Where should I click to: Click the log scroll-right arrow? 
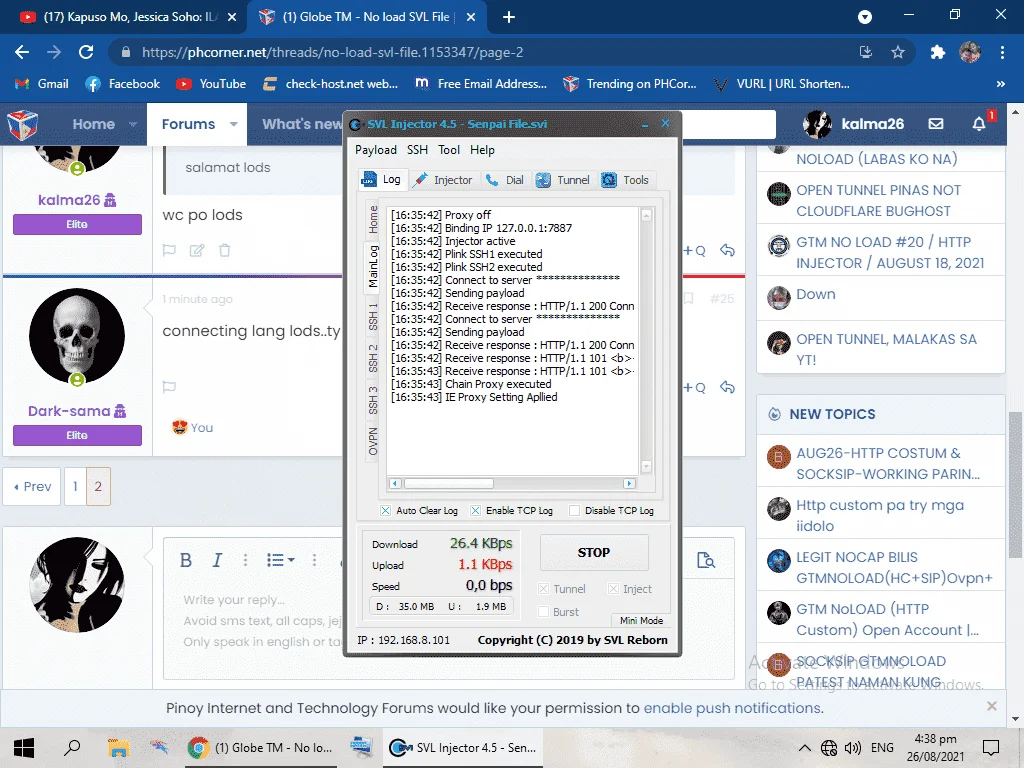point(629,483)
